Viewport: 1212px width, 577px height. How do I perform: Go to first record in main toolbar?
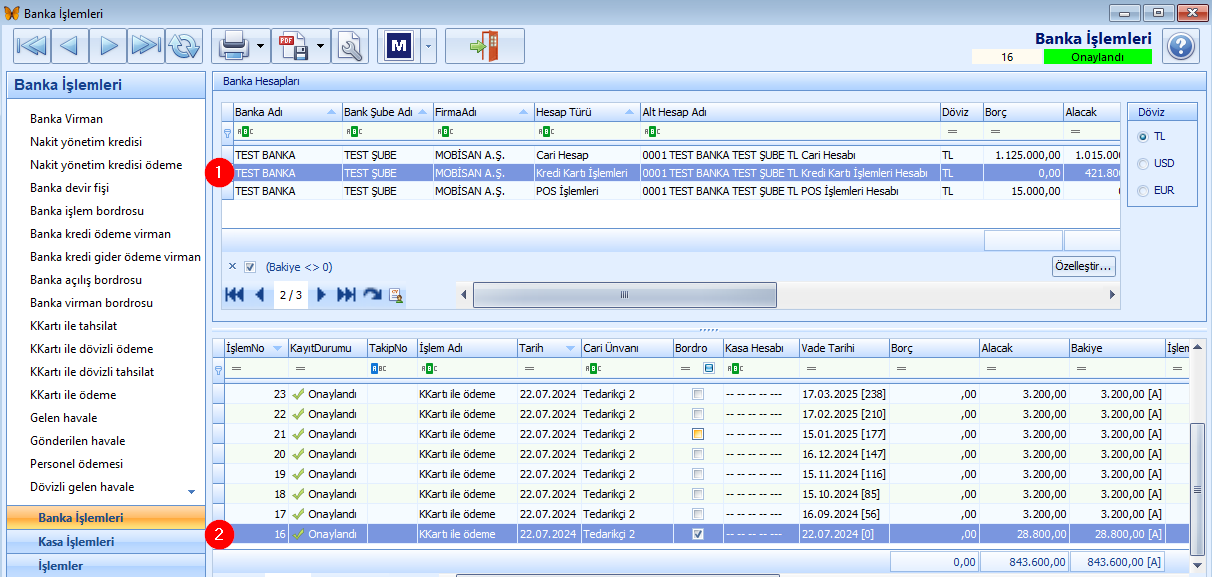click(x=32, y=46)
